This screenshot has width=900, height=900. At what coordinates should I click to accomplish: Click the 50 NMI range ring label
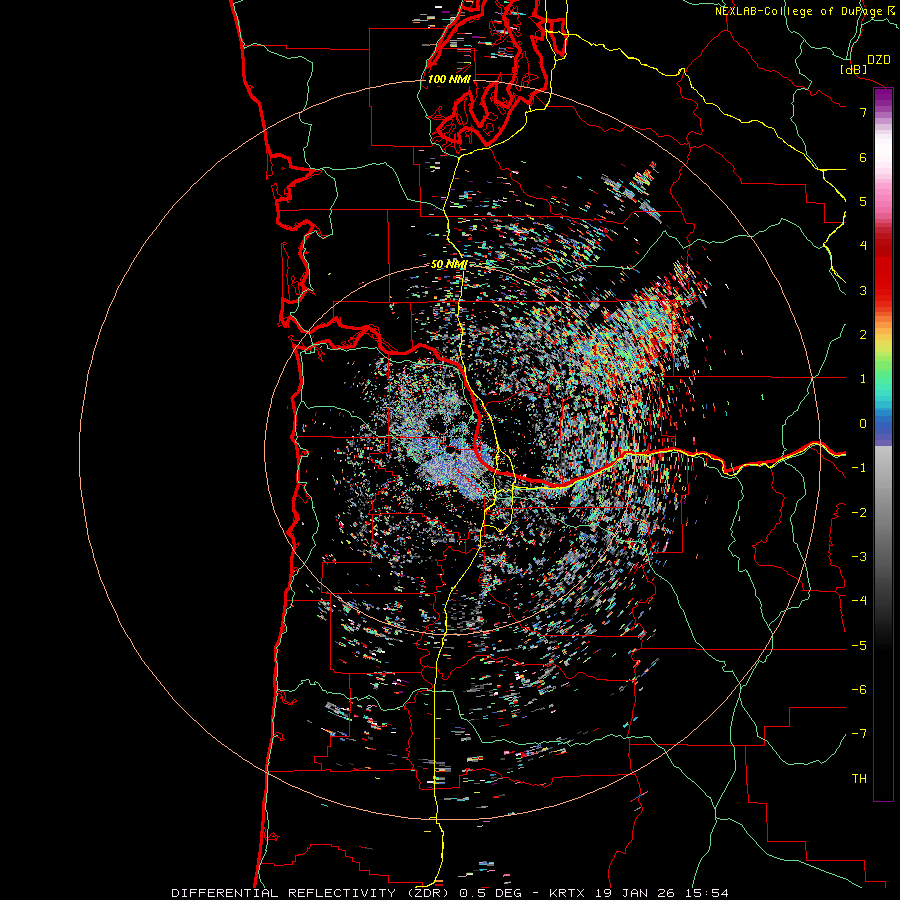coord(449,265)
